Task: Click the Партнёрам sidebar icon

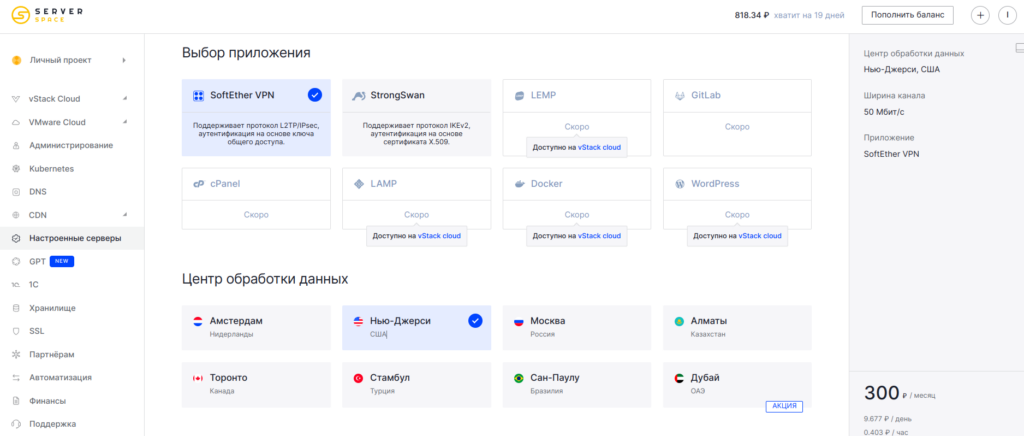Action: point(16,354)
